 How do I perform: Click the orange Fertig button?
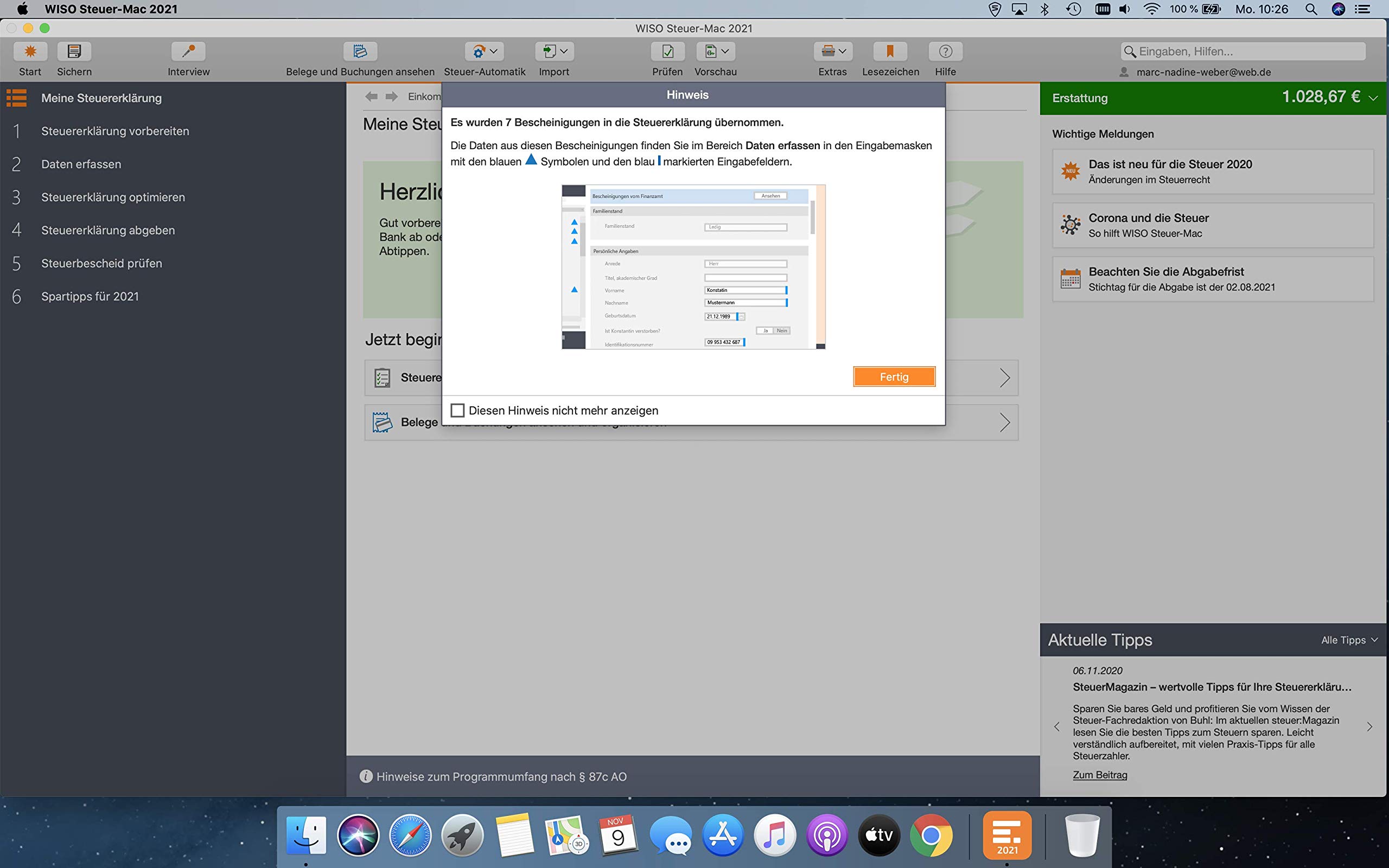(x=894, y=376)
